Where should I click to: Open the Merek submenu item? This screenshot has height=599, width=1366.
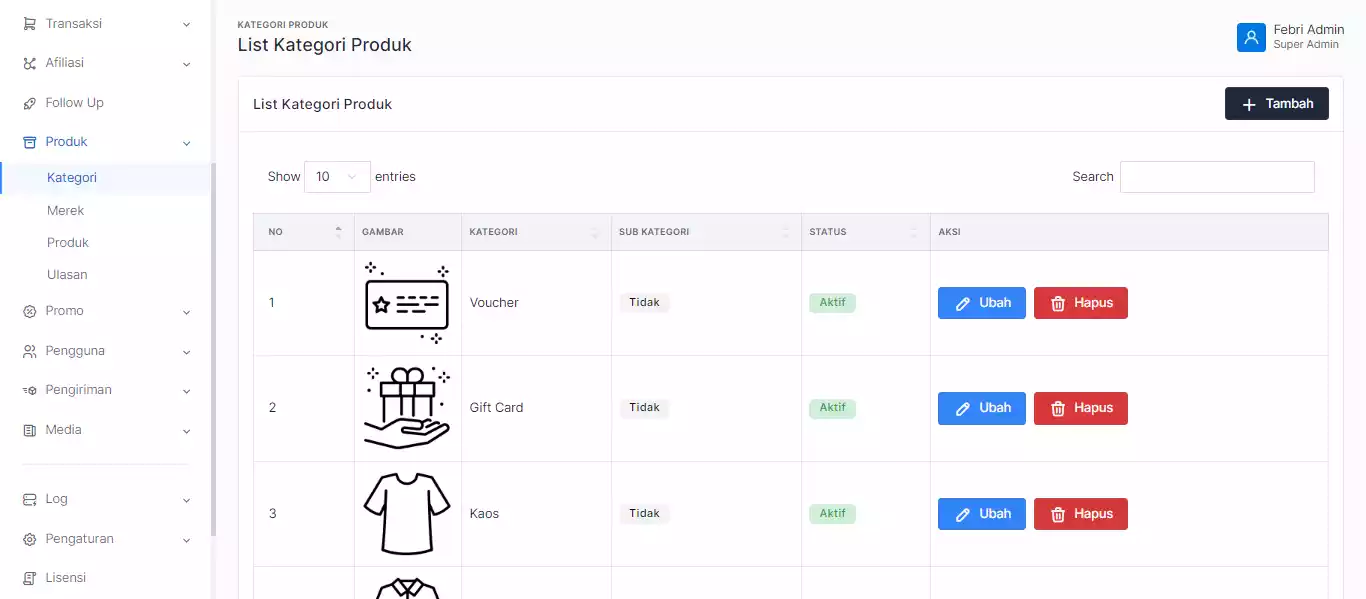tap(66, 211)
